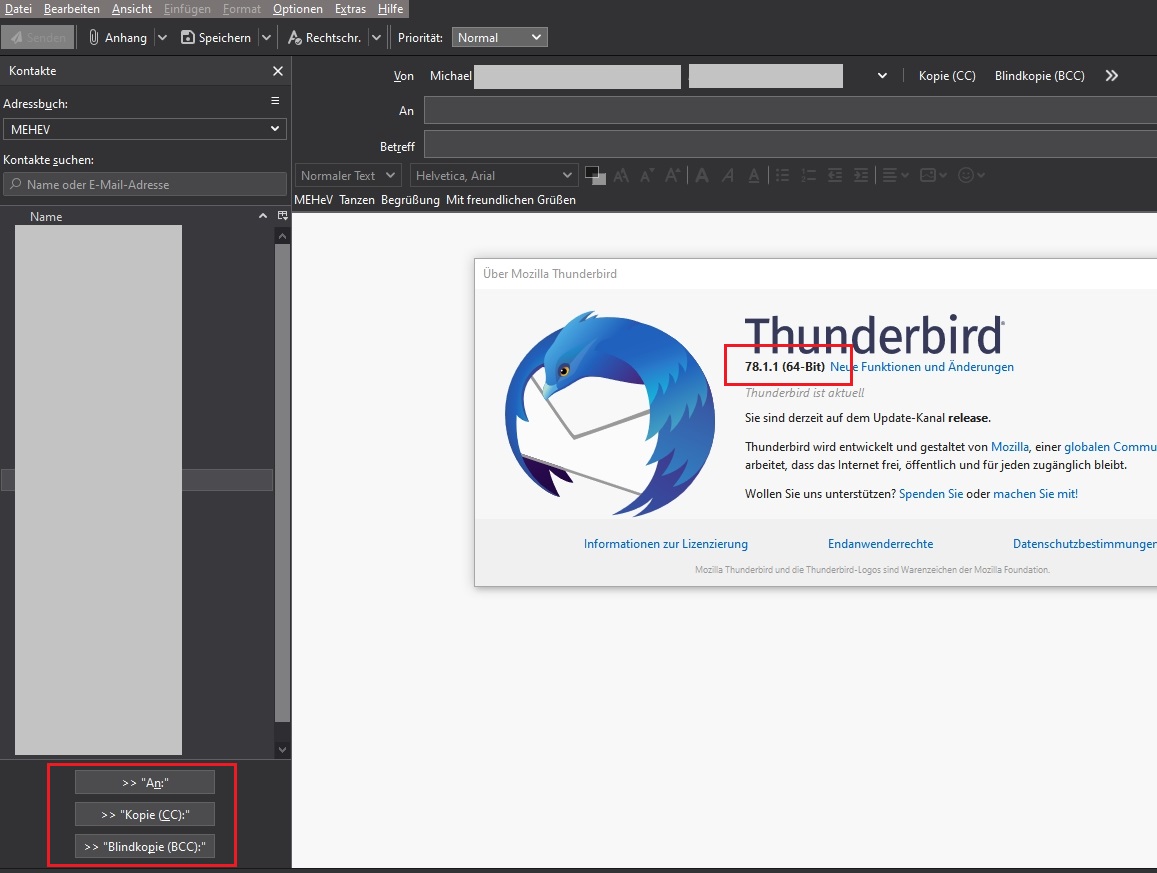Toggle bold text formatting

702,175
